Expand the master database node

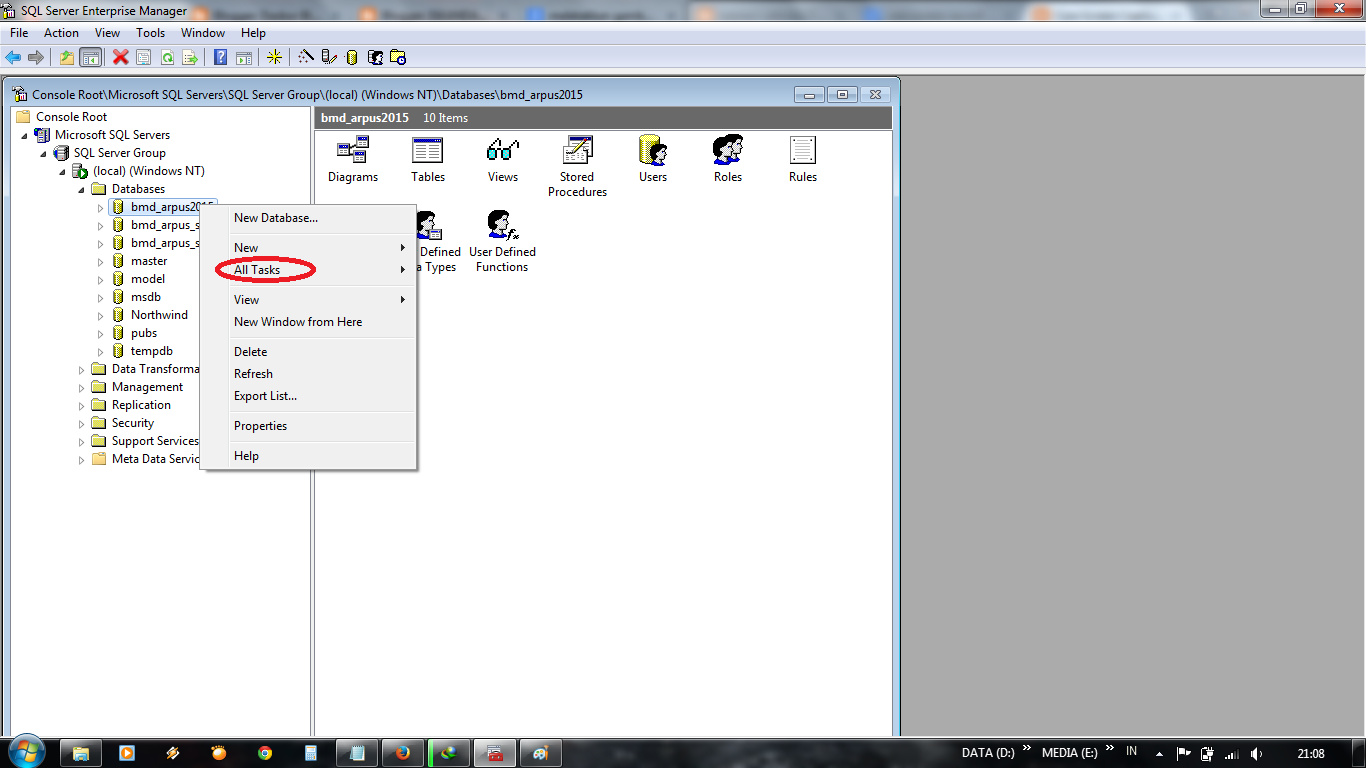tap(99, 261)
